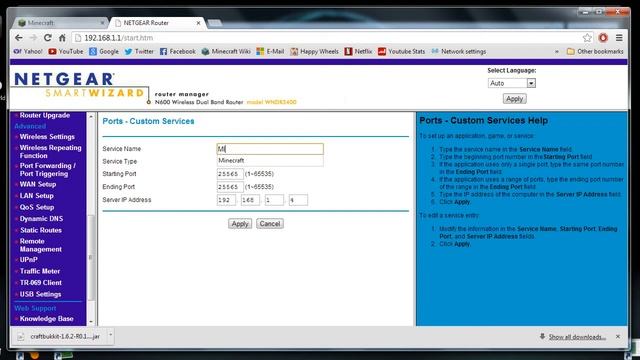Click the Ending Port field

click(x=230, y=187)
